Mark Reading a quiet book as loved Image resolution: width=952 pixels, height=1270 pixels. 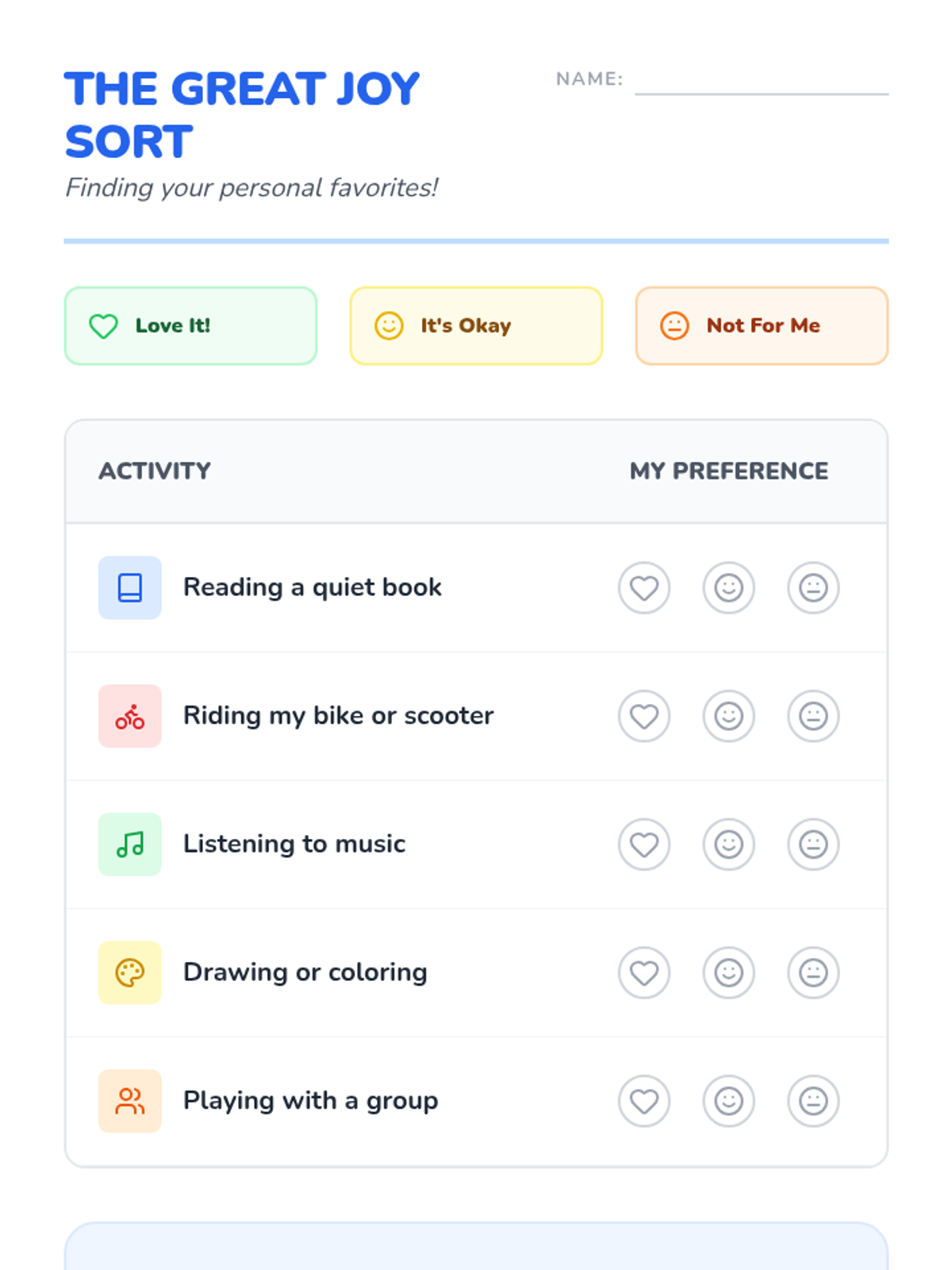point(644,588)
